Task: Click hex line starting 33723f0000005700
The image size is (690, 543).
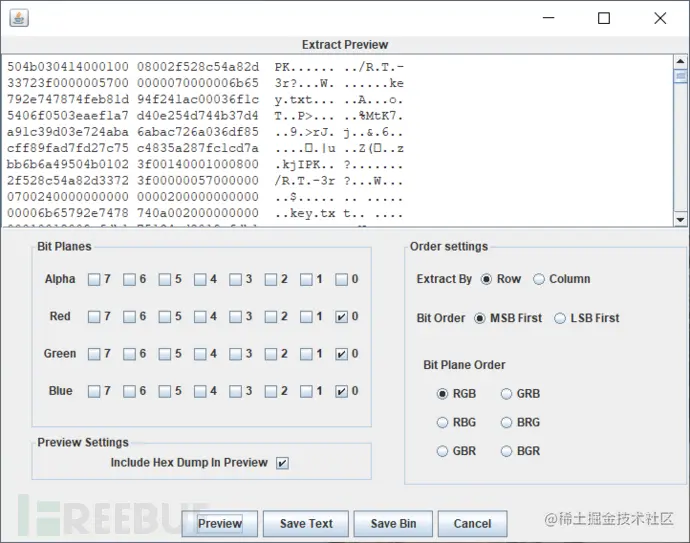Action: tap(205, 83)
